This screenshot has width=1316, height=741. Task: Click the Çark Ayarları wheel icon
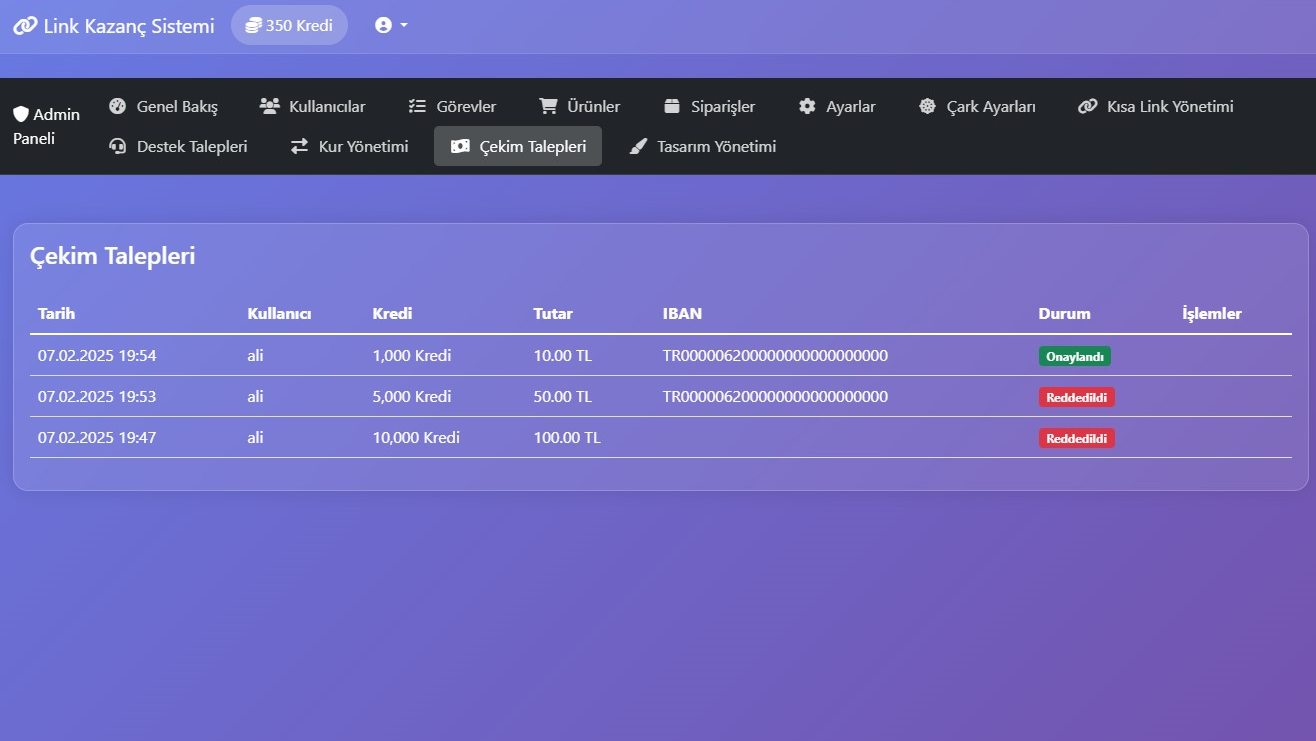927,106
